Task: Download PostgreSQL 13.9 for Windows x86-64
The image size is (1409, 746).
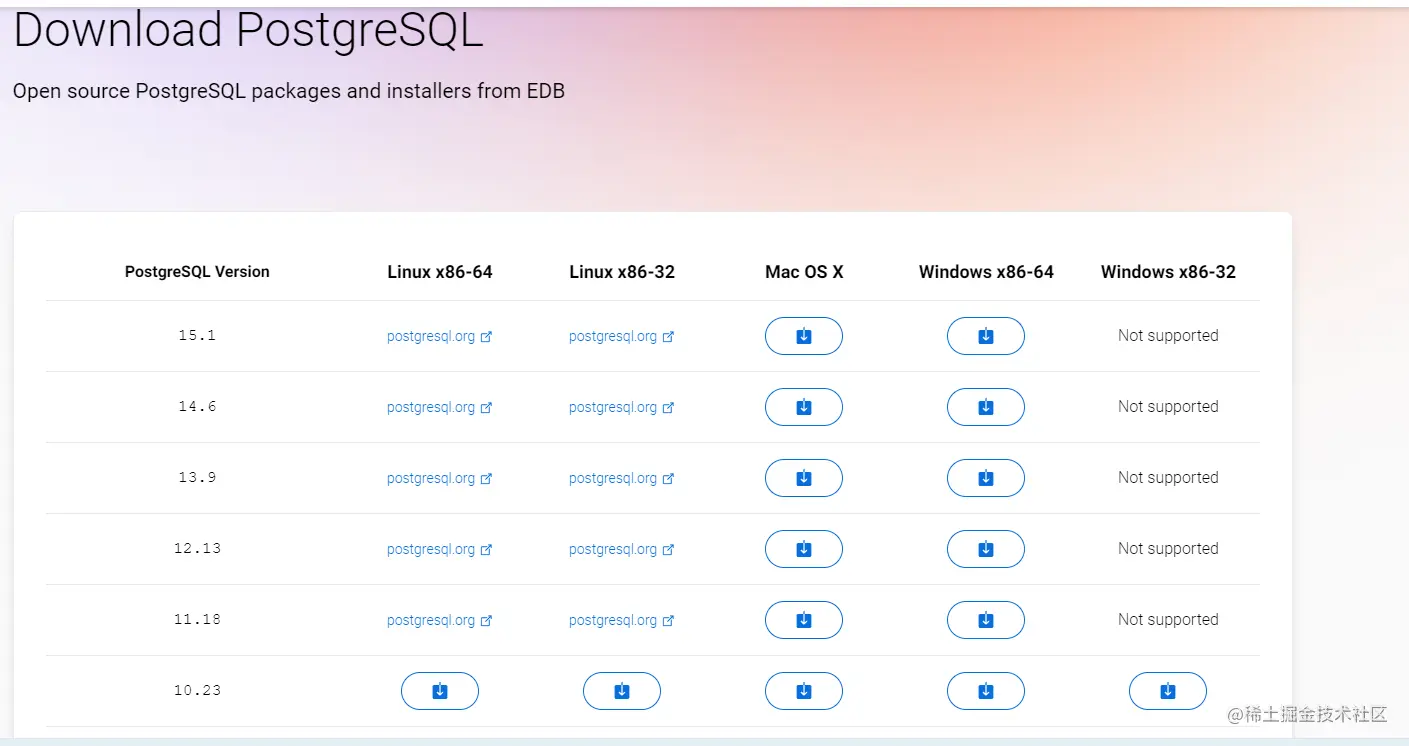Action: [986, 478]
